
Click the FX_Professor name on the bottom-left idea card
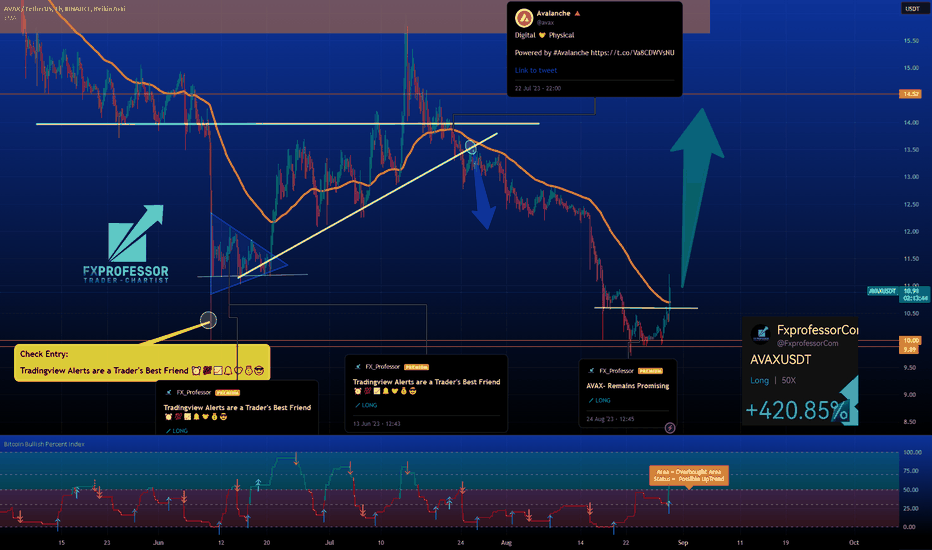pos(194,393)
